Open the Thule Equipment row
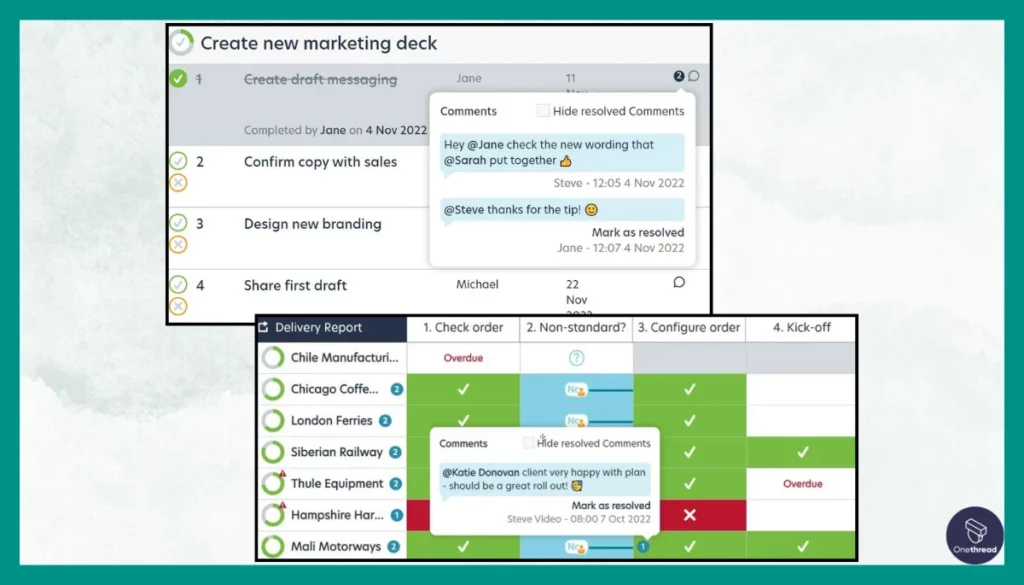 tap(337, 483)
